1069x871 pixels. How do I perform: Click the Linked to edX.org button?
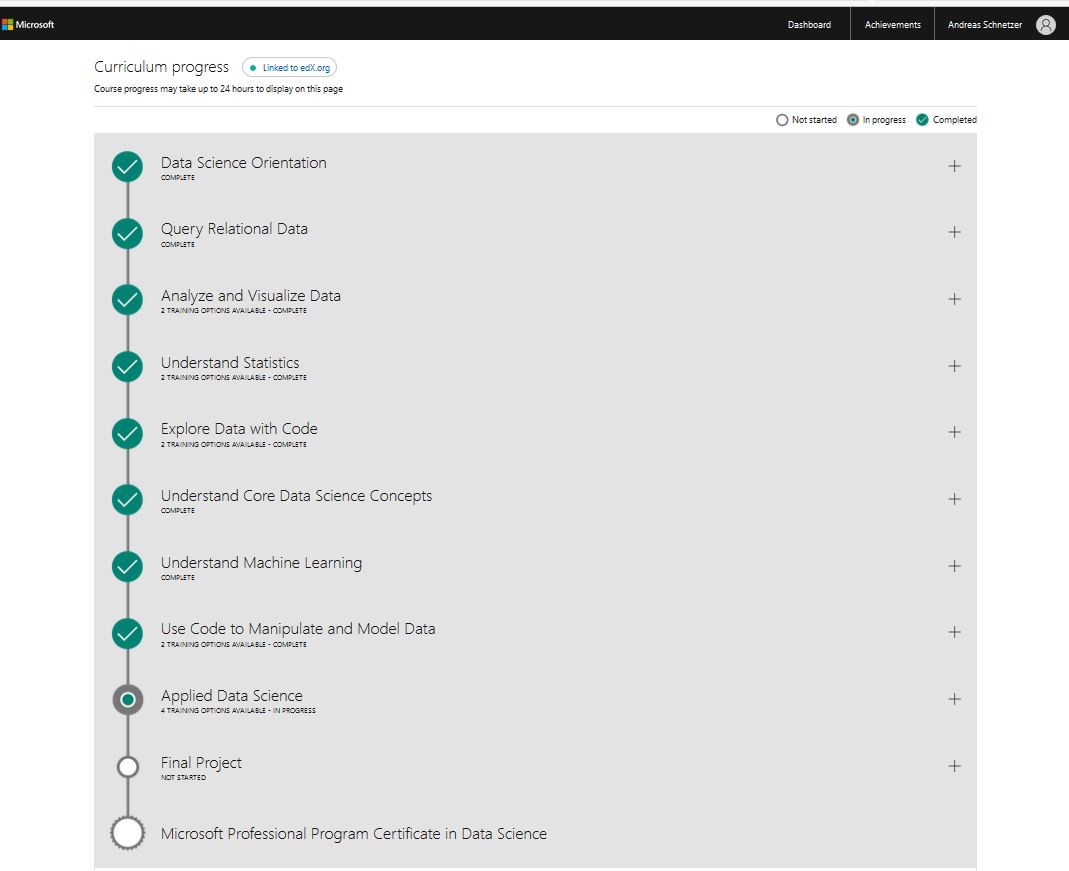point(290,68)
